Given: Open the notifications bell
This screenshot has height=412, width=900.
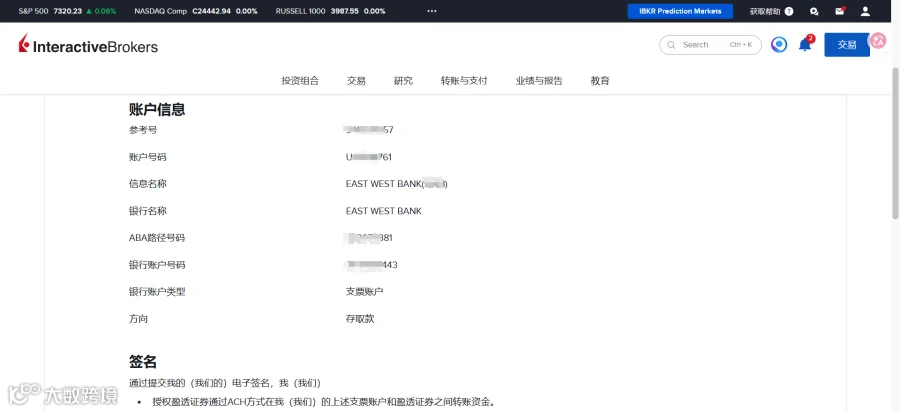Looking at the screenshot, I should pos(806,44).
